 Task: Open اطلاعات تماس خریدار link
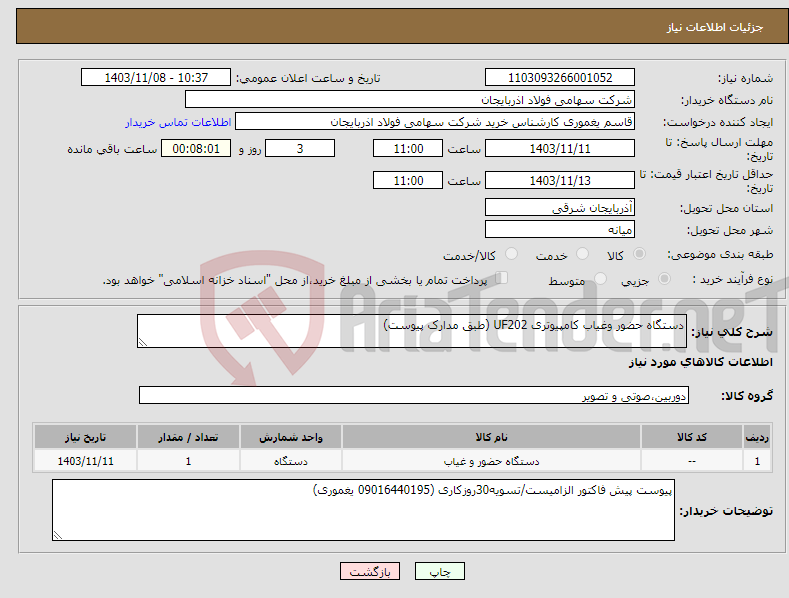178,122
